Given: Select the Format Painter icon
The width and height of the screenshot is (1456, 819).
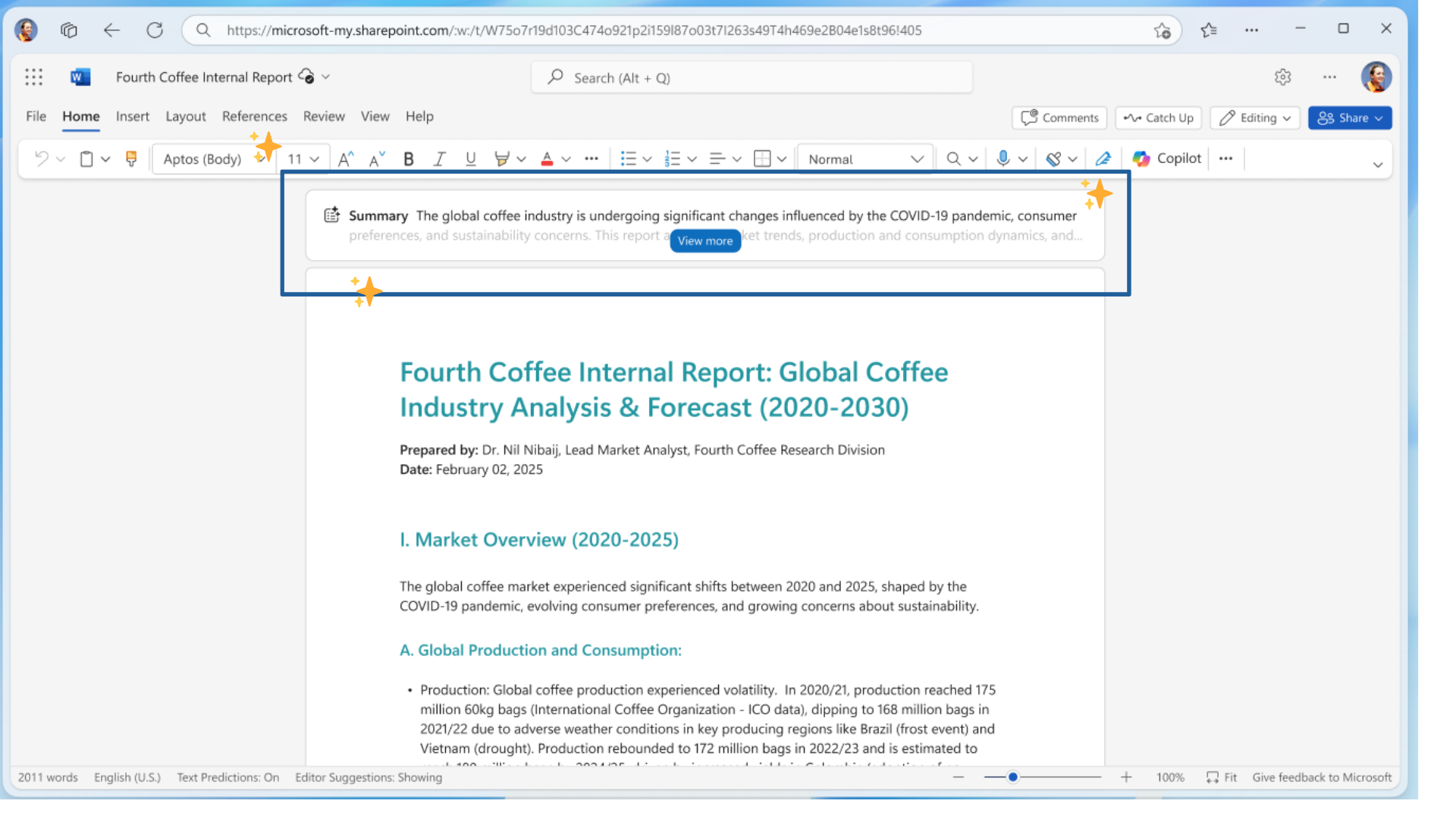Looking at the screenshot, I should [131, 158].
